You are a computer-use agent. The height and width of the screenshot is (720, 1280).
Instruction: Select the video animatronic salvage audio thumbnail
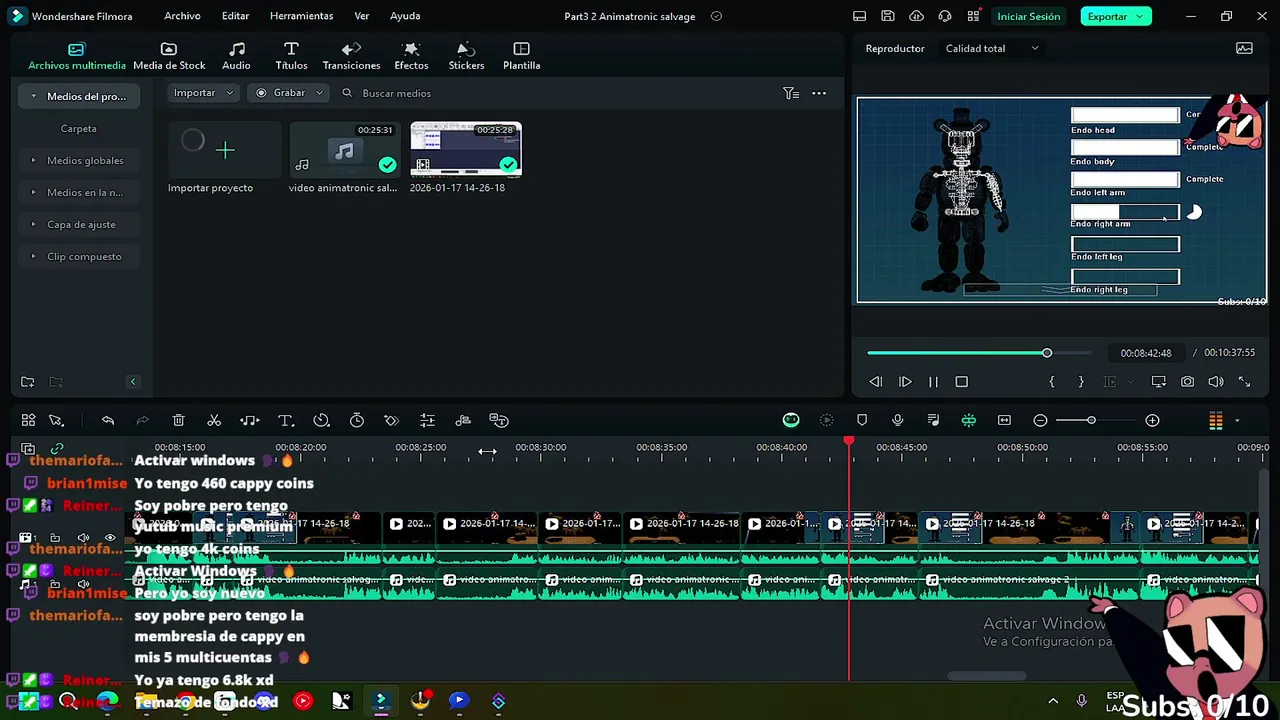point(344,150)
